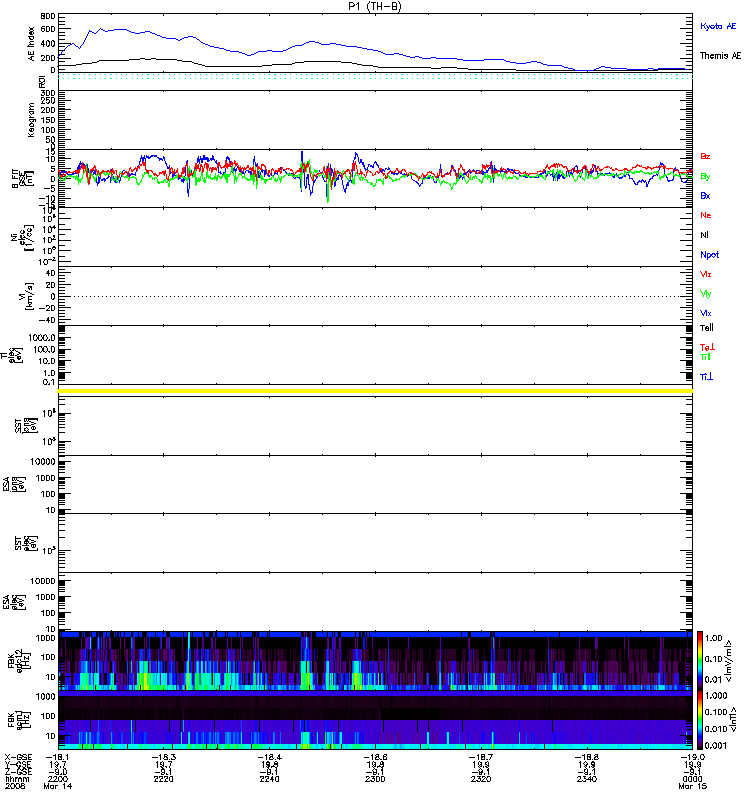Click the ESA elec [eV] axis label
Viewport: 750px width, 800px height.
14,602
